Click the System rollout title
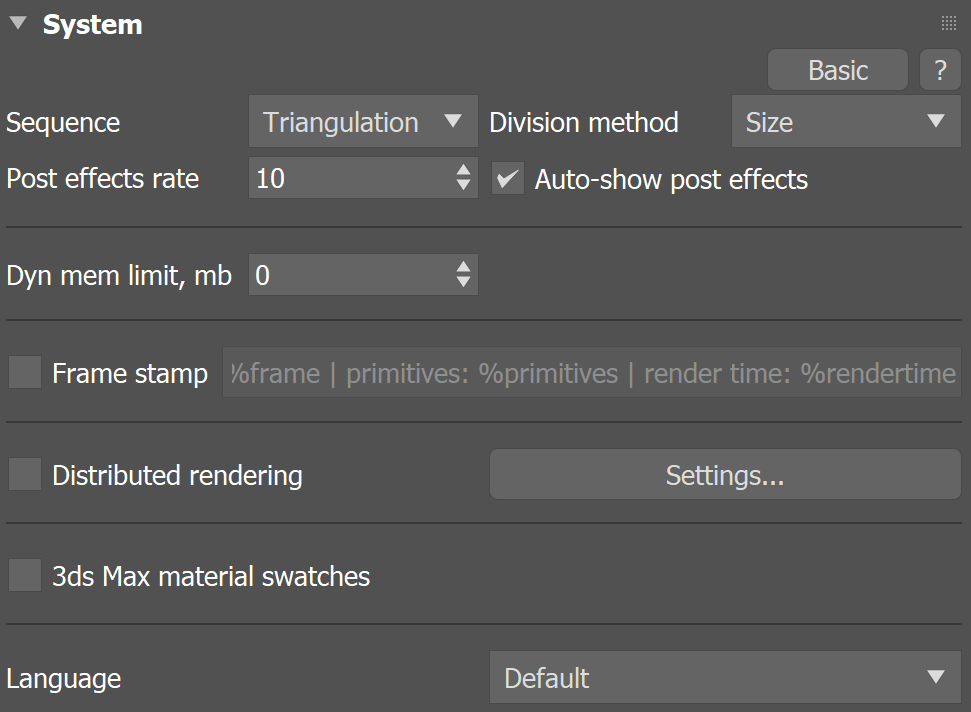971x712 pixels. [x=92, y=24]
